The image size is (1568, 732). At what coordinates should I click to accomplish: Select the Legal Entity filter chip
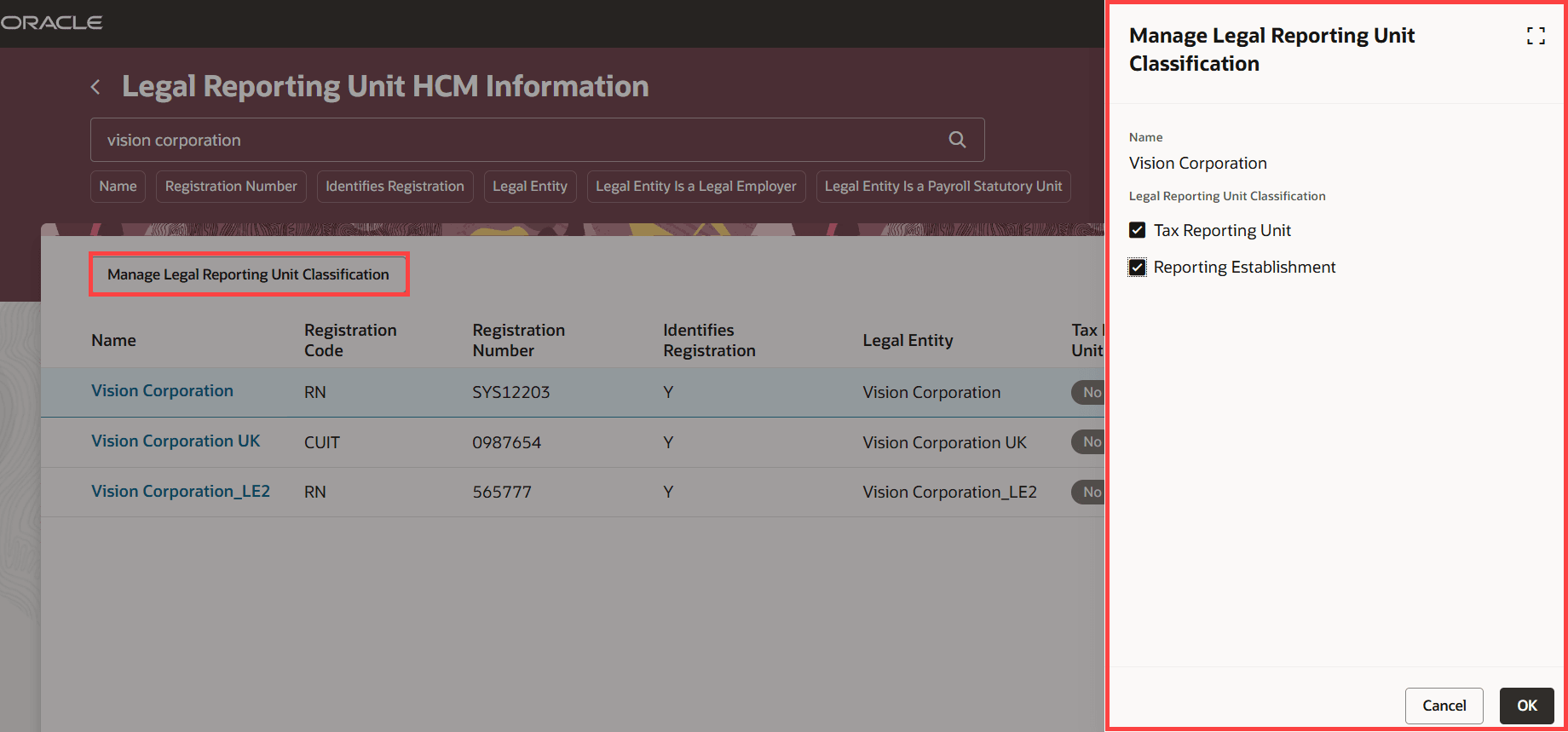(x=530, y=187)
